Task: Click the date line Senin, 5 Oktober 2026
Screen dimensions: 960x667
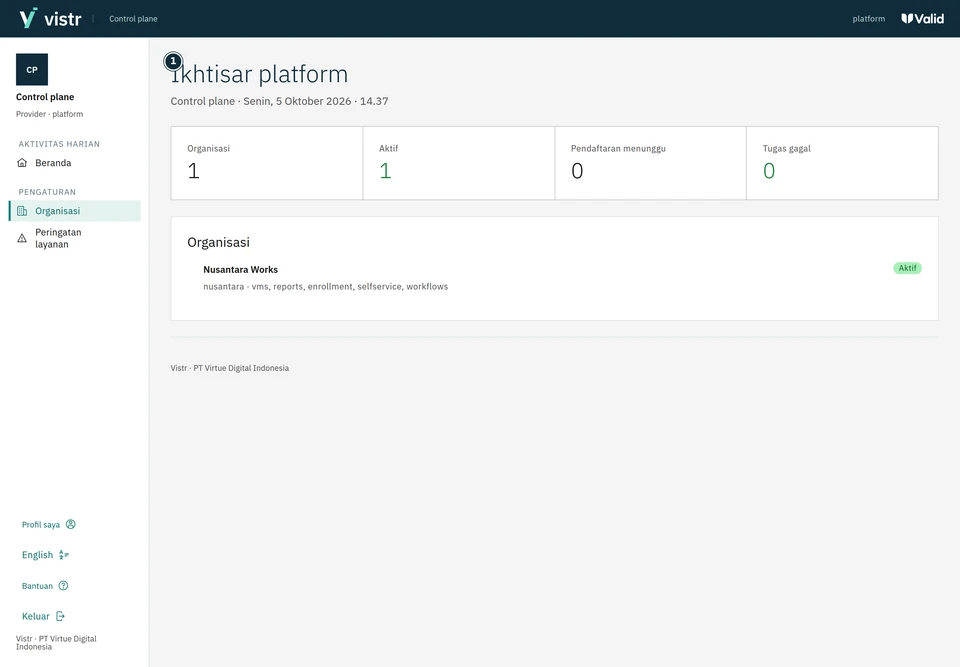Action: point(279,101)
